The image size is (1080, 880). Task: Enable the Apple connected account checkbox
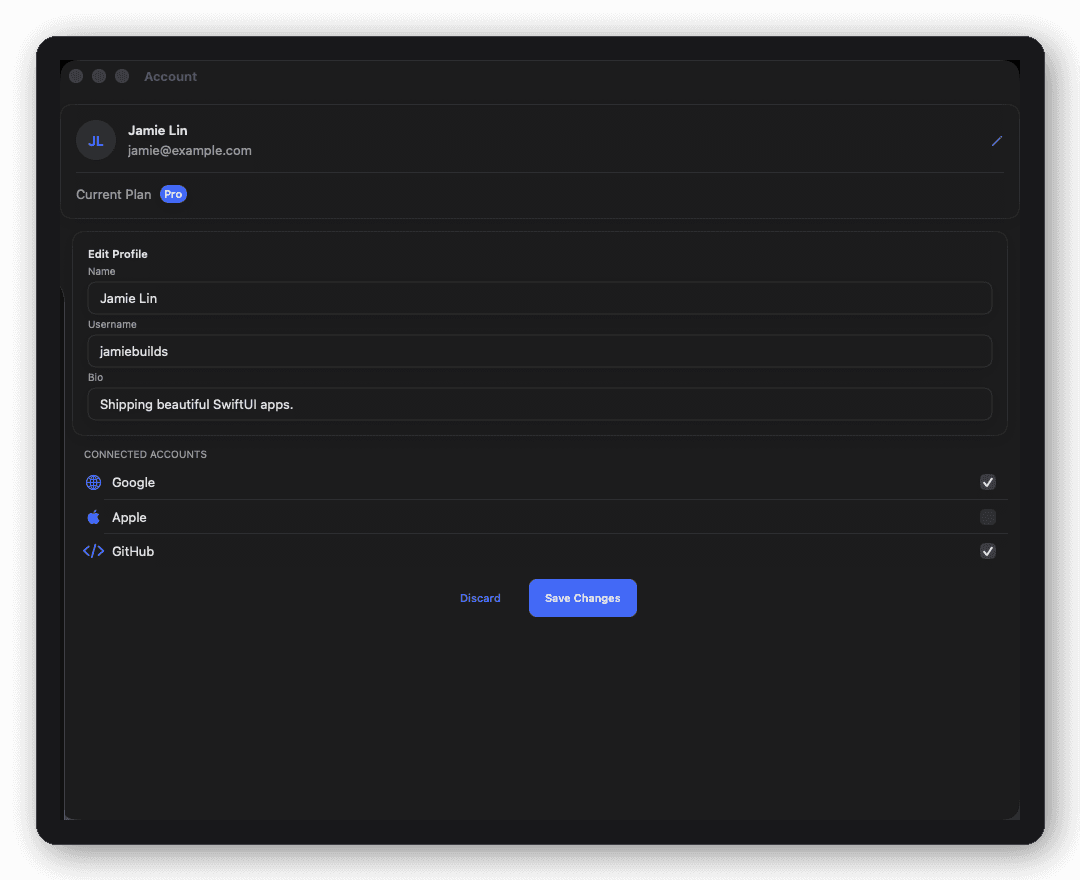tap(987, 516)
